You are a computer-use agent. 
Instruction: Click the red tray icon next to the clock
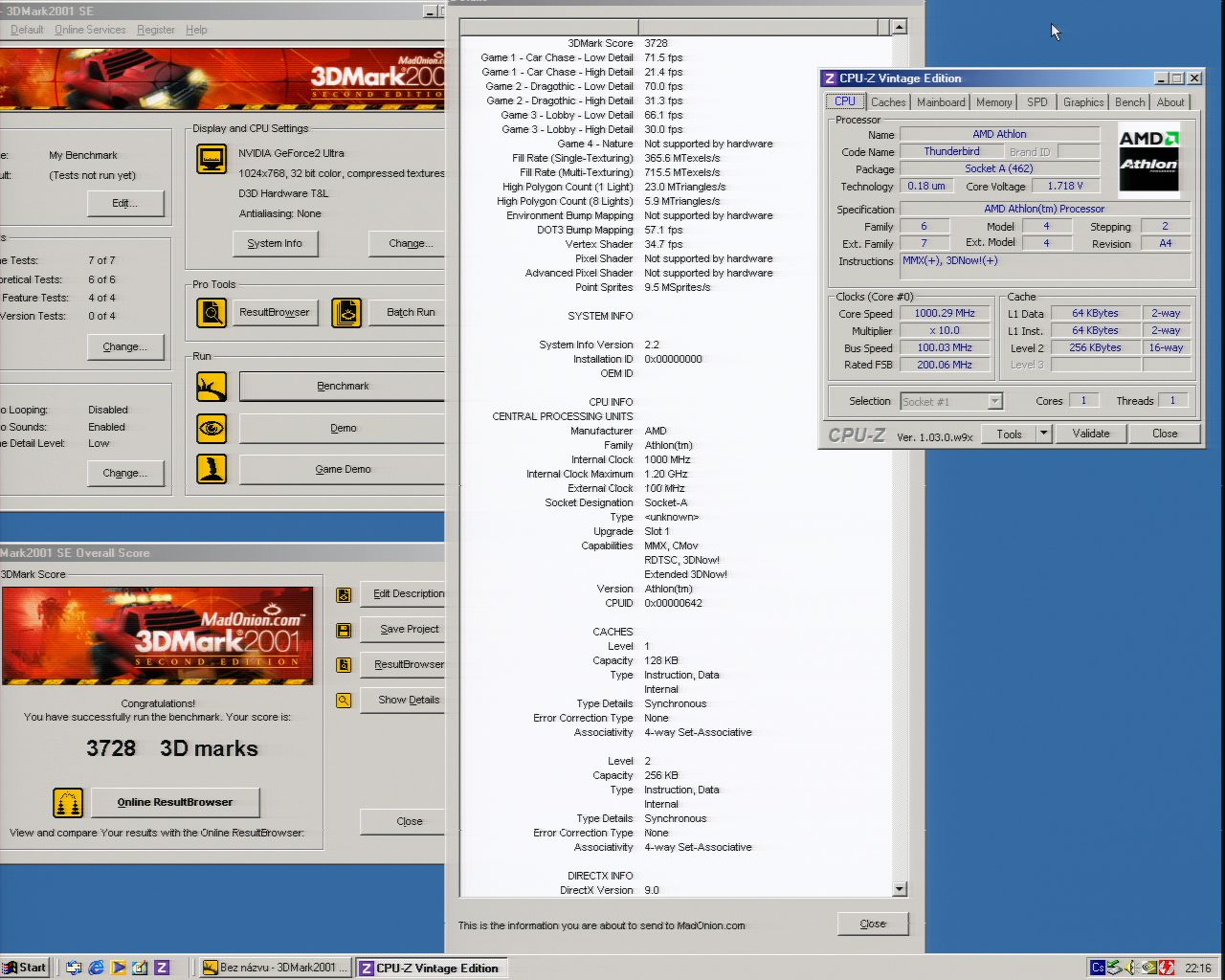[x=1167, y=968]
